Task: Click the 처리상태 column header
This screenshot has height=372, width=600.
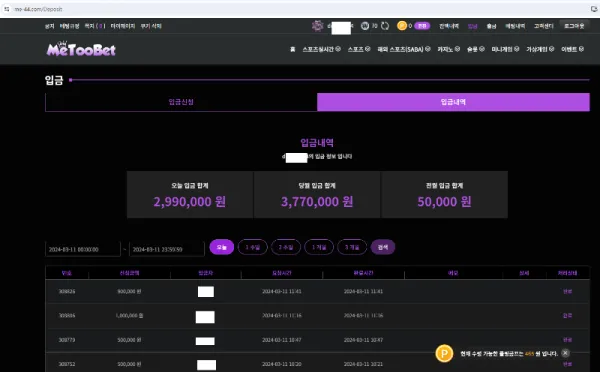Action: 567,273
